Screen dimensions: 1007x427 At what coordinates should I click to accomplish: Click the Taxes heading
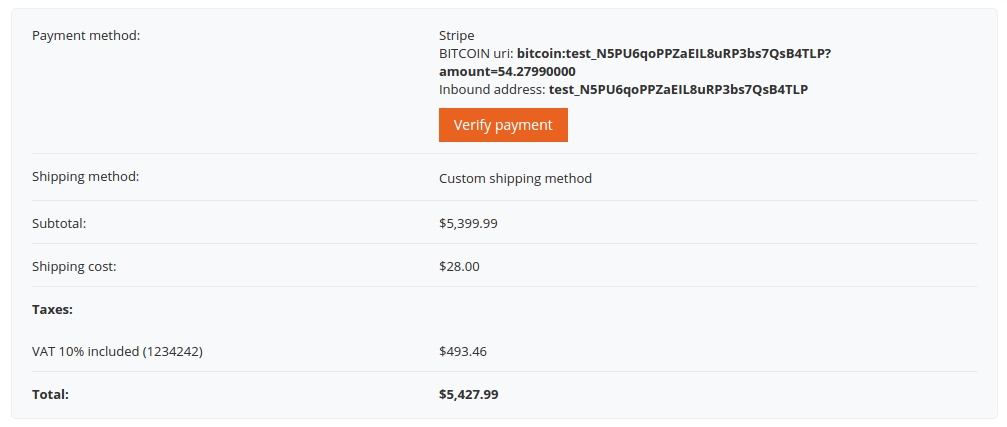(53, 309)
